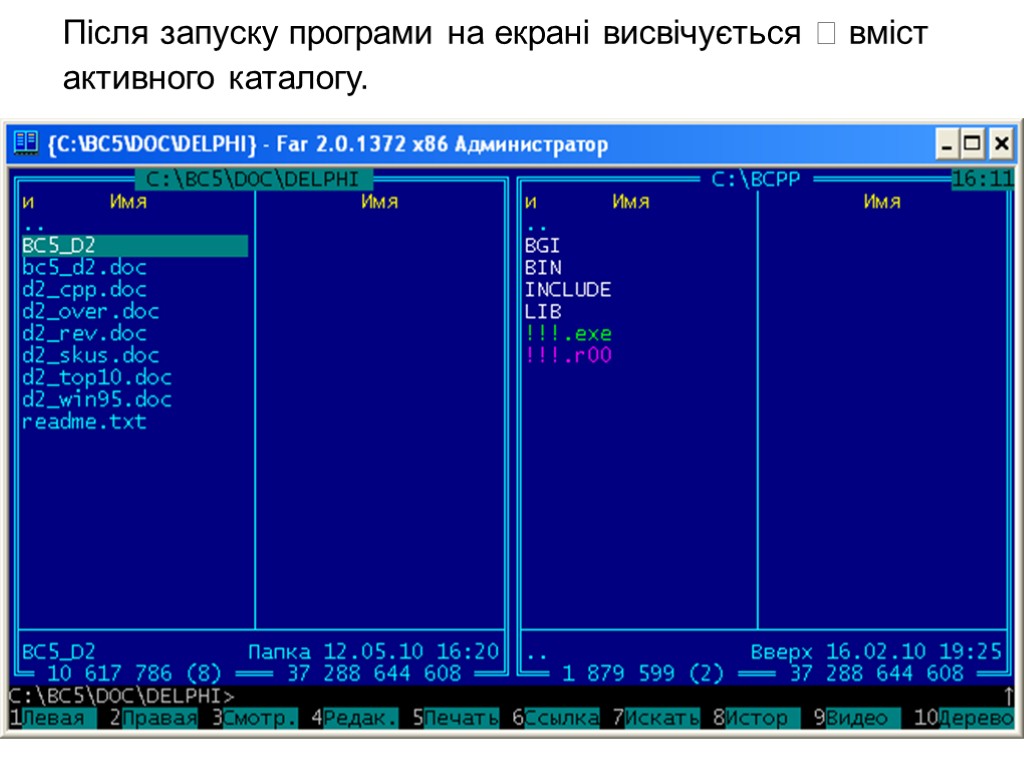Click the up arrow at command line end

tap(1008, 696)
